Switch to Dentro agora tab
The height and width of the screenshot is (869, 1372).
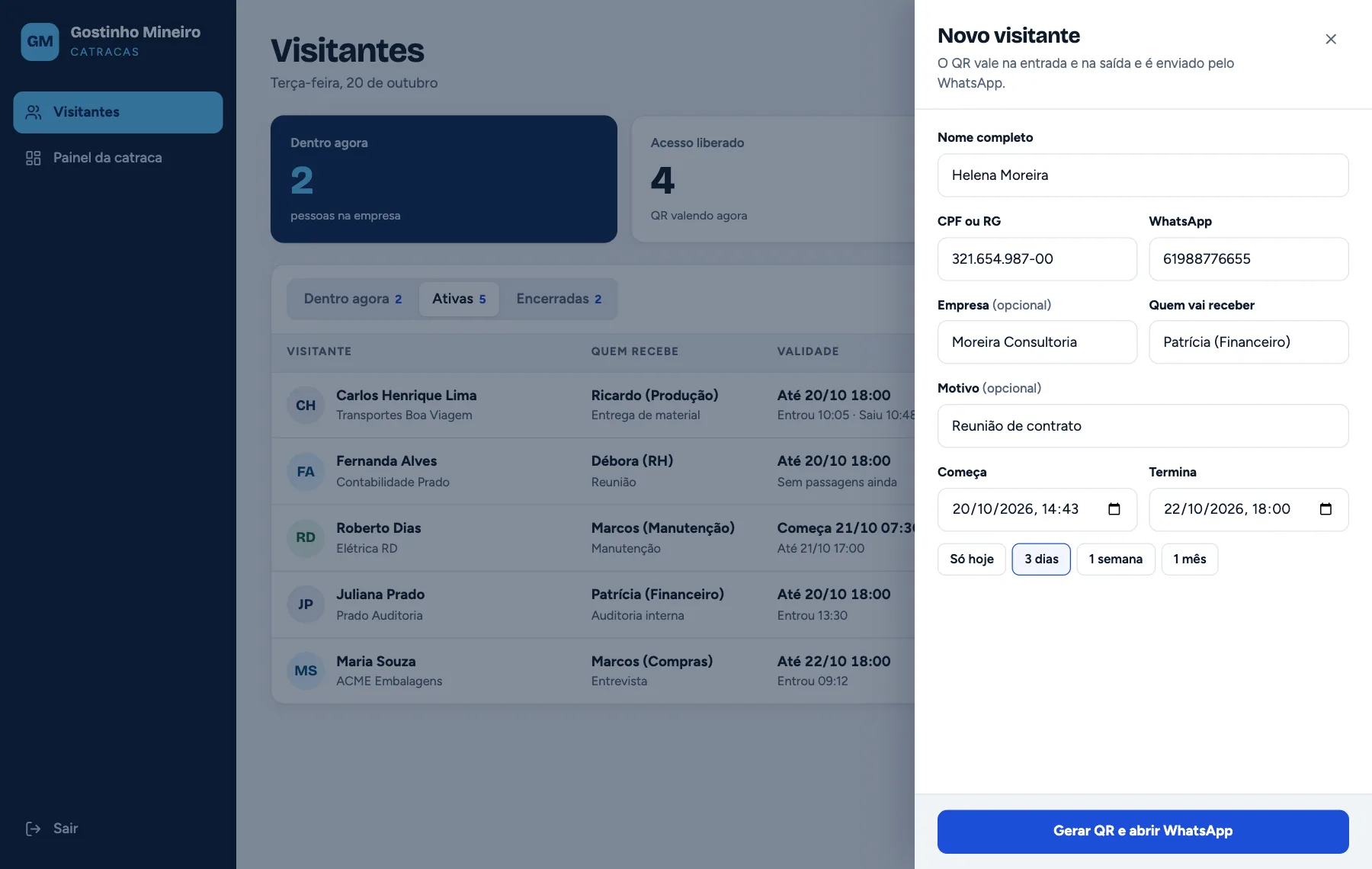click(x=353, y=299)
